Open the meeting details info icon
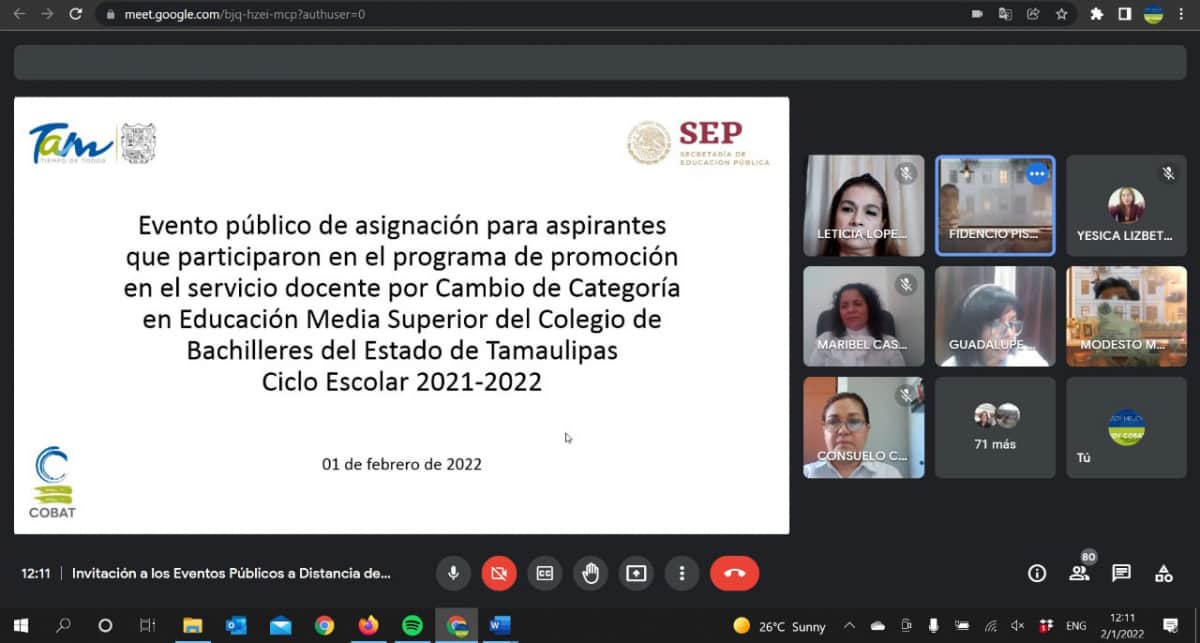The image size is (1200, 643). [1037, 573]
